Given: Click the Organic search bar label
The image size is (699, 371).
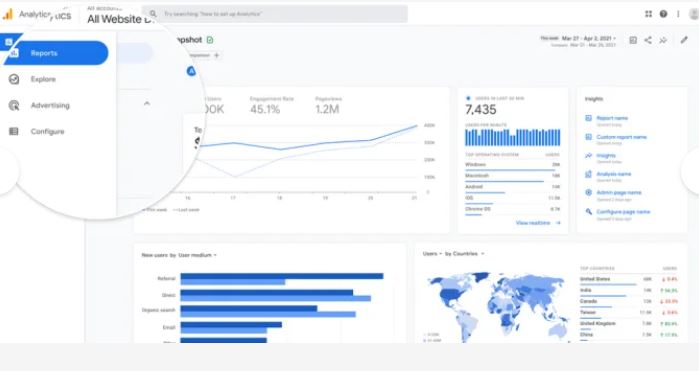Looking at the screenshot, I should coord(158,310).
